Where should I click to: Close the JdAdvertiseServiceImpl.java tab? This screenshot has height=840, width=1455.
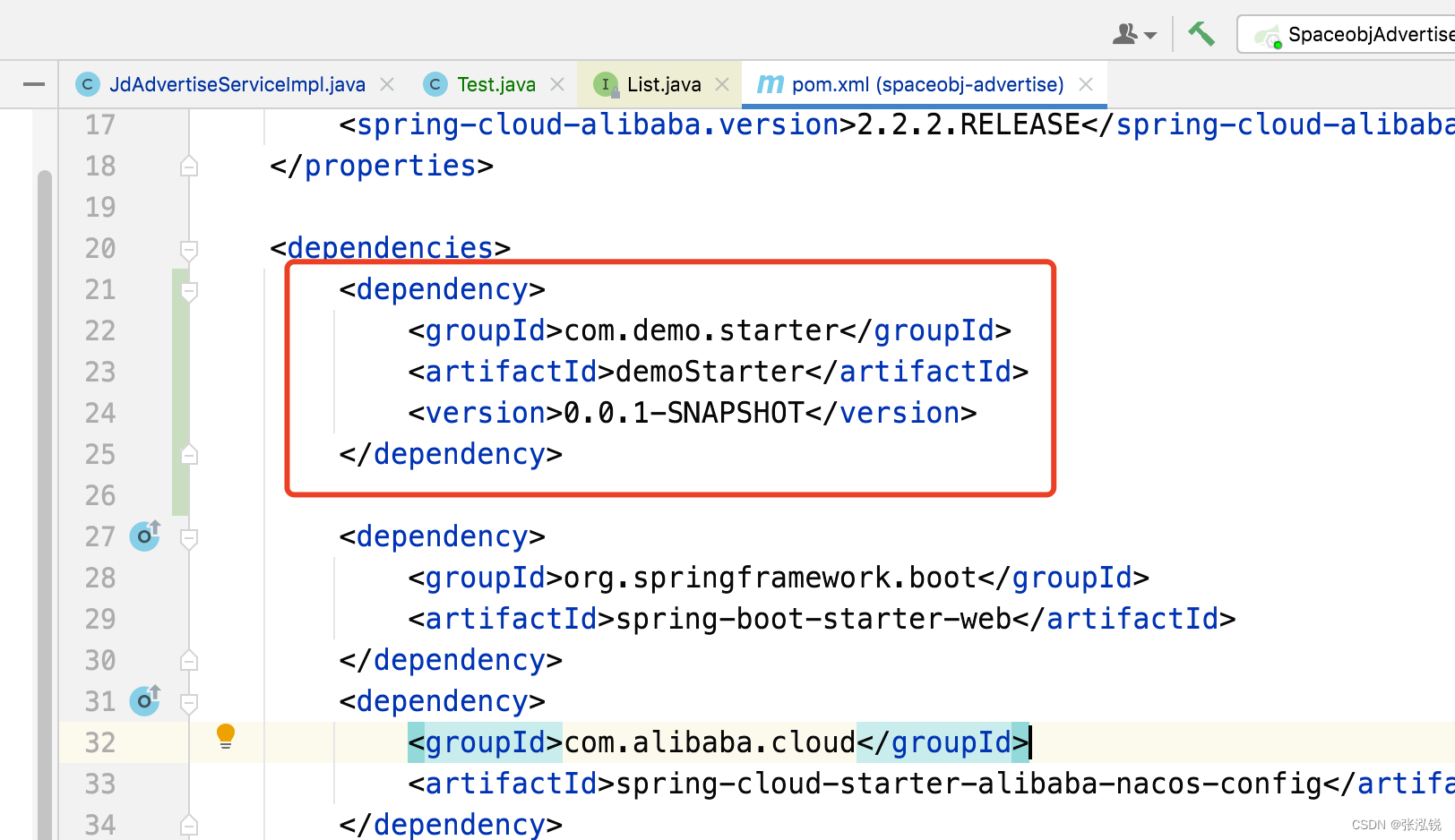[x=387, y=84]
